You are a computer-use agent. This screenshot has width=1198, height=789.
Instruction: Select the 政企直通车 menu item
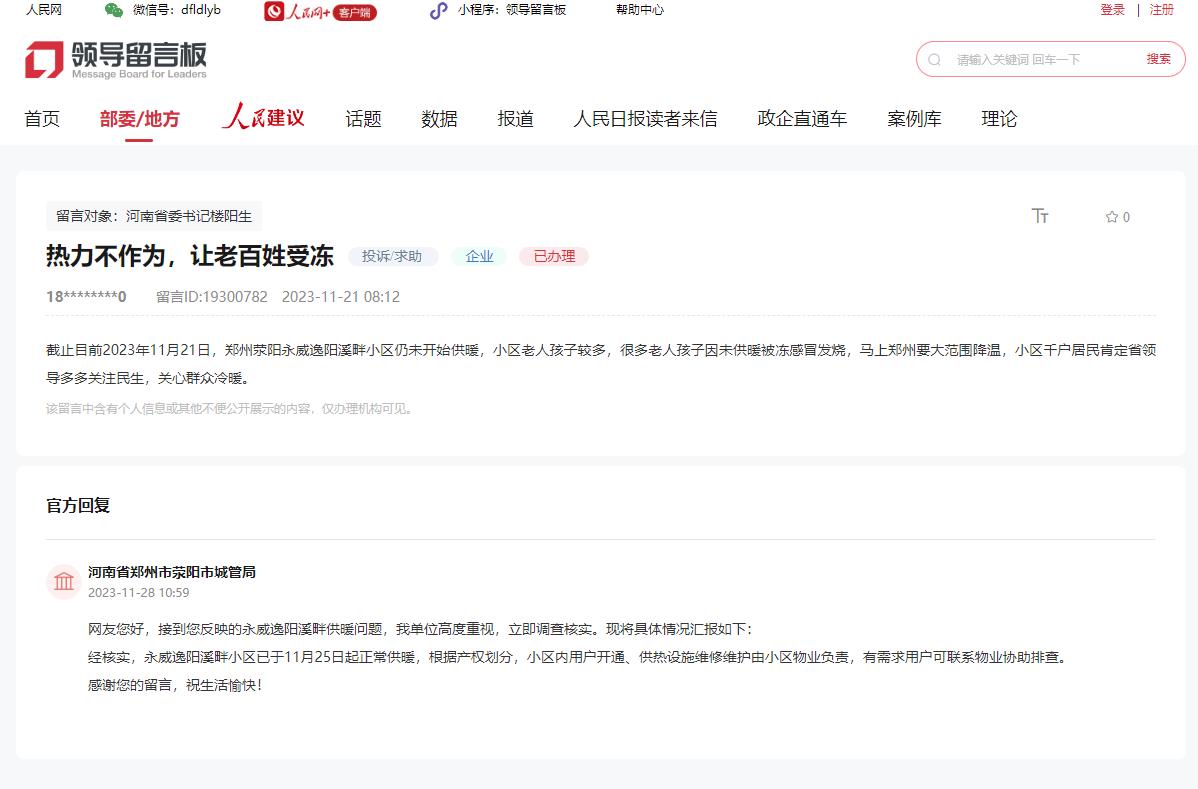coord(802,119)
